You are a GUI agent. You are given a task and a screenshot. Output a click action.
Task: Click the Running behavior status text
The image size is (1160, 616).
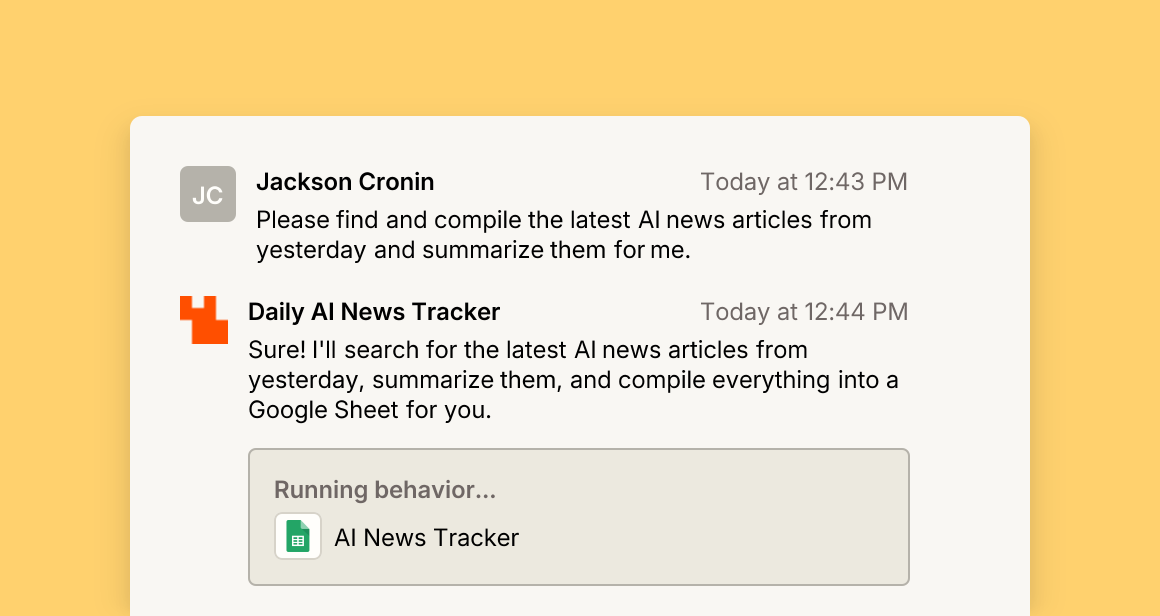(x=385, y=490)
